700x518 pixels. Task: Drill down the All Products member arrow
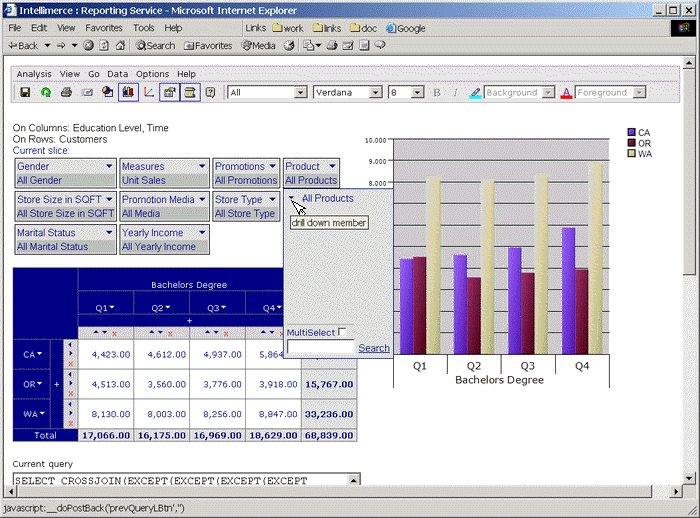[291, 198]
